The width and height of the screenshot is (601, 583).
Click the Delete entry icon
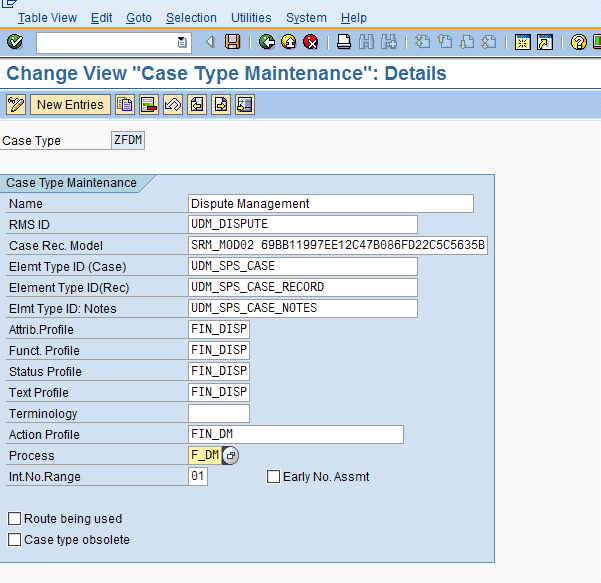click(149, 105)
